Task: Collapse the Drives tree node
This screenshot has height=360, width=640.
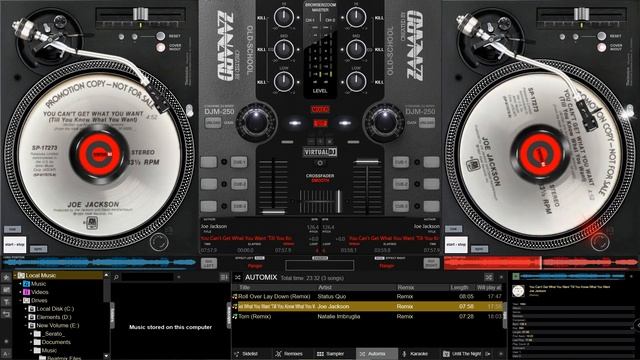Action: coord(20,300)
